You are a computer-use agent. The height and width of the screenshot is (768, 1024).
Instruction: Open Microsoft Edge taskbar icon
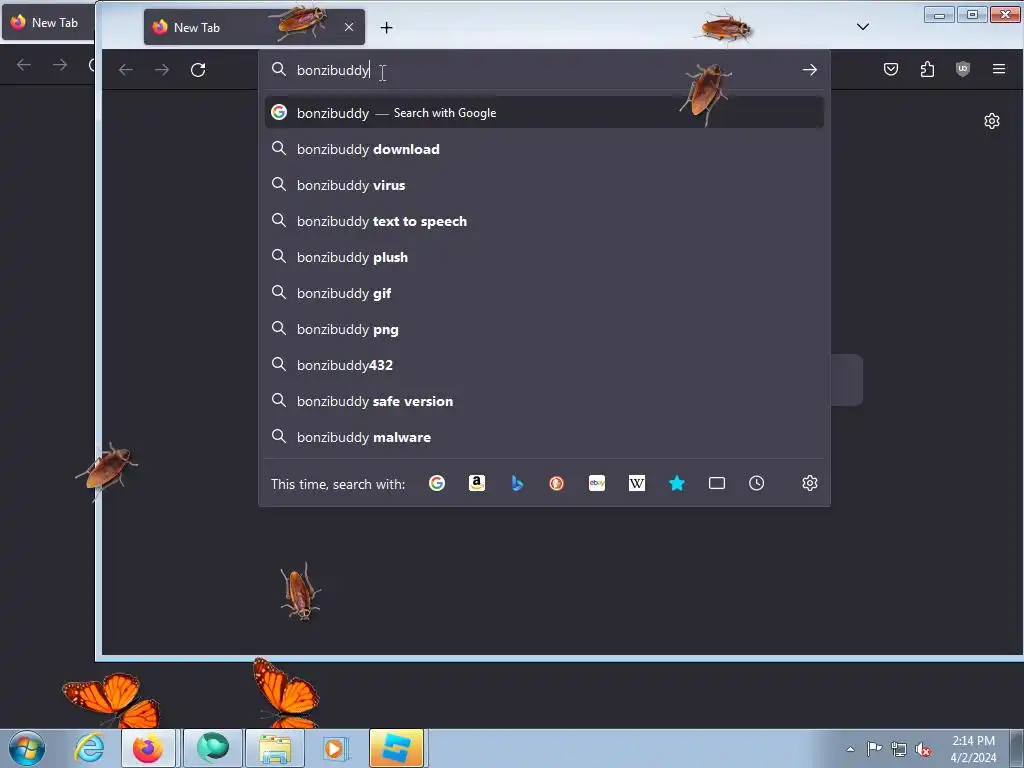pyautogui.click(x=212, y=748)
